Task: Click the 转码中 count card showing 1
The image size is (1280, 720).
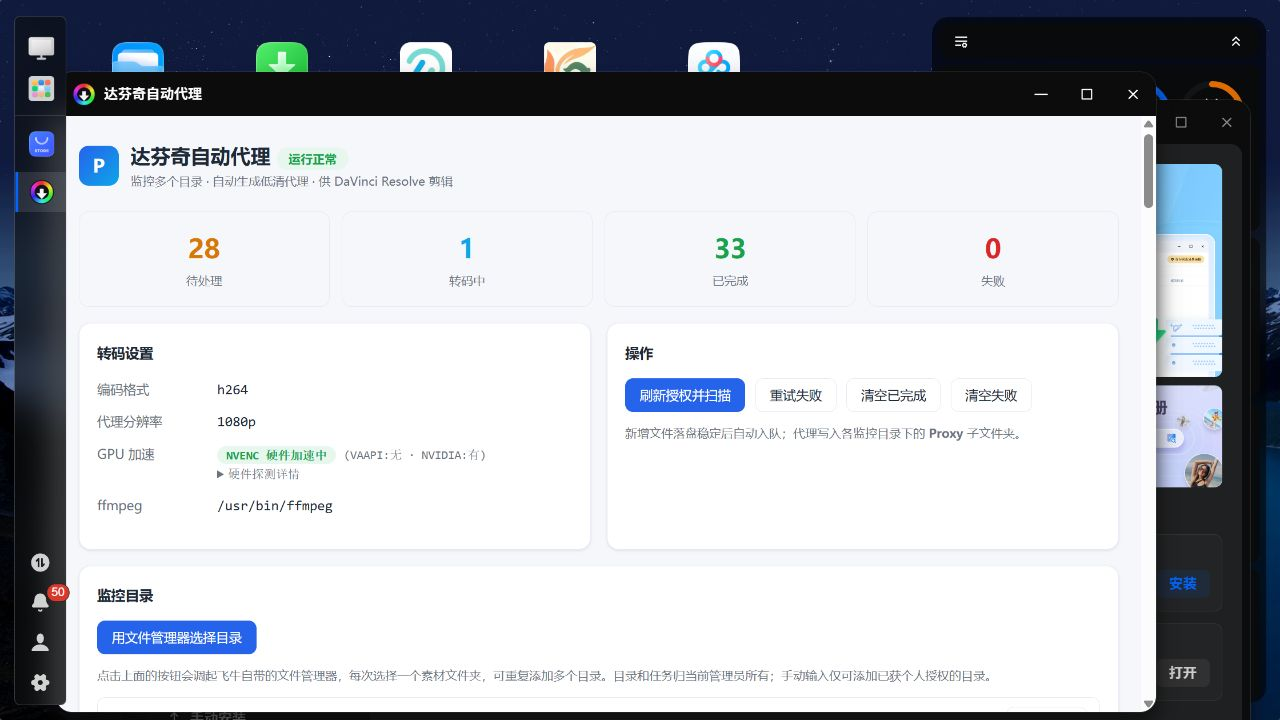Action: [x=467, y=259]
